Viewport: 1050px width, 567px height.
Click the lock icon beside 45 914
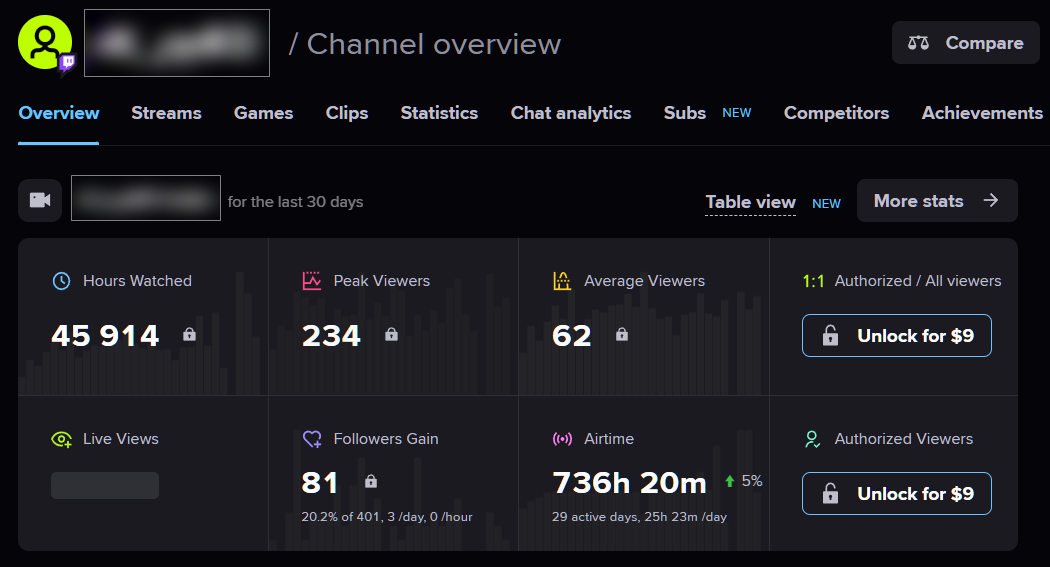point(190,334)
